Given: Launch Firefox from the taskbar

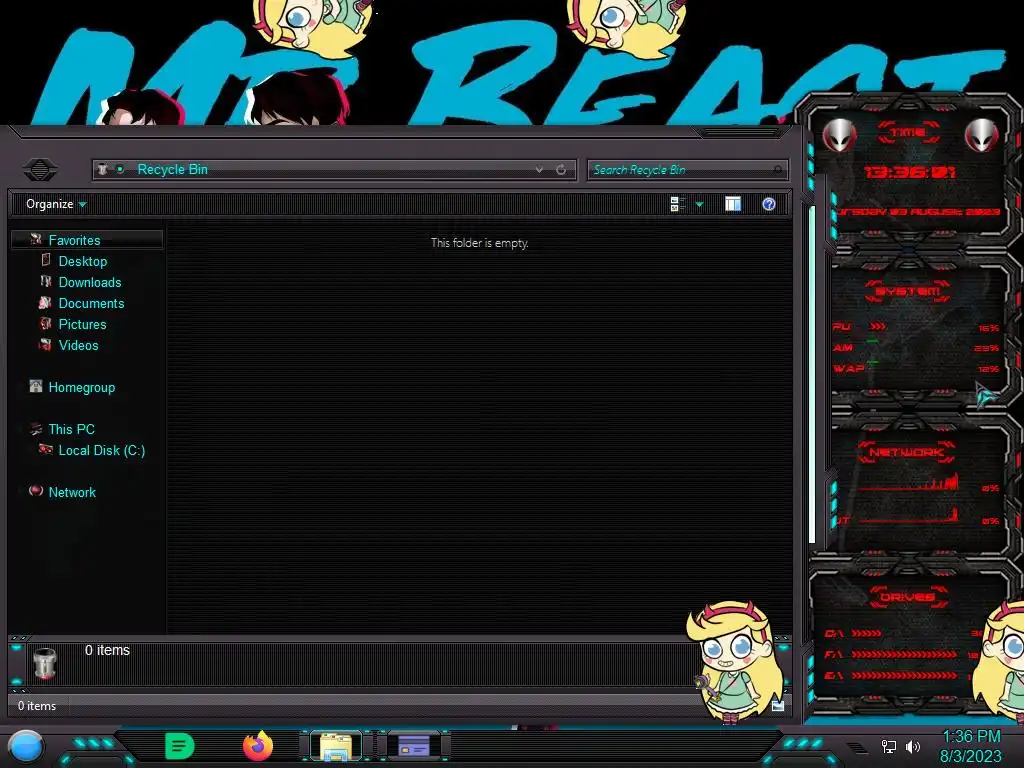Looking at the screenshot, I should 258,746.
